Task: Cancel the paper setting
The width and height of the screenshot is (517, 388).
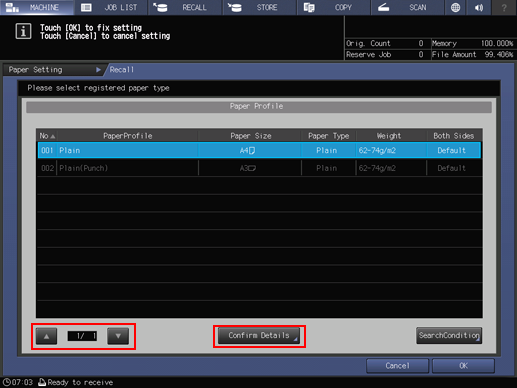Action: (397, 366)
